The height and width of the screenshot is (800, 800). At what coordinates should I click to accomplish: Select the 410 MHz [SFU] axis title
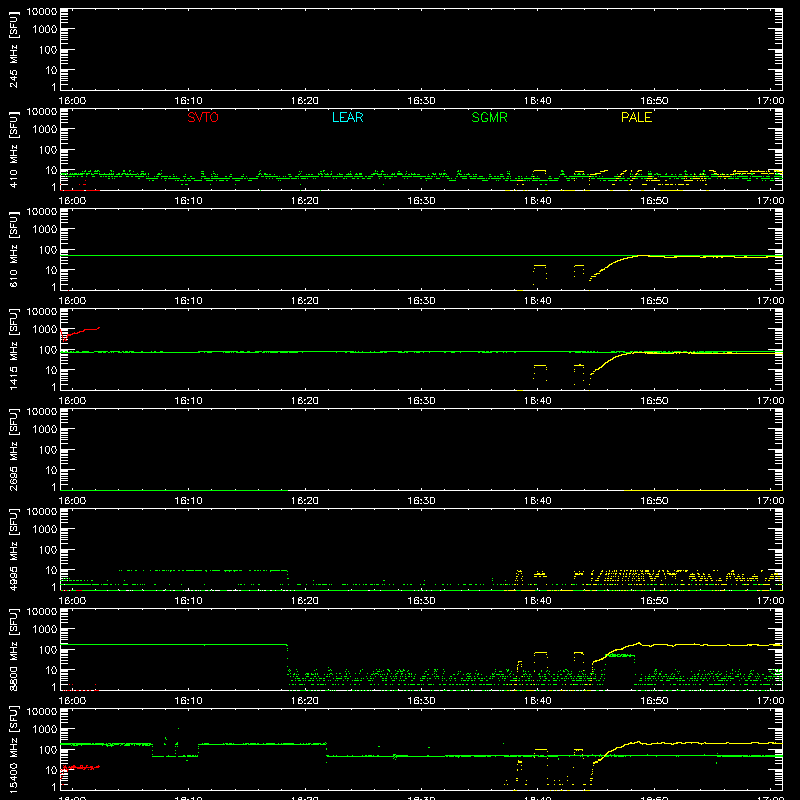tap(13, 149)
